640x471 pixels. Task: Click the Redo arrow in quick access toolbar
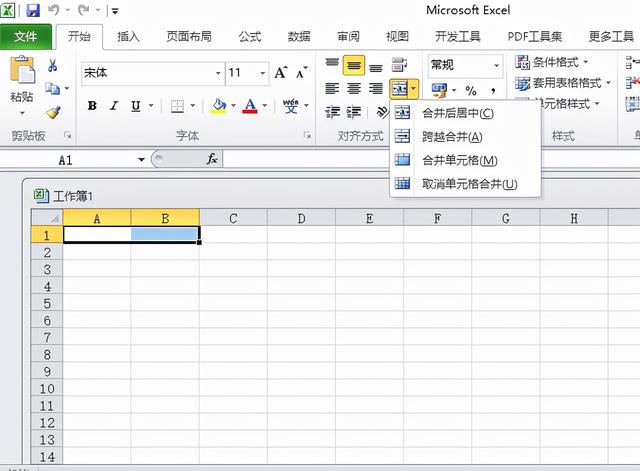84,10
